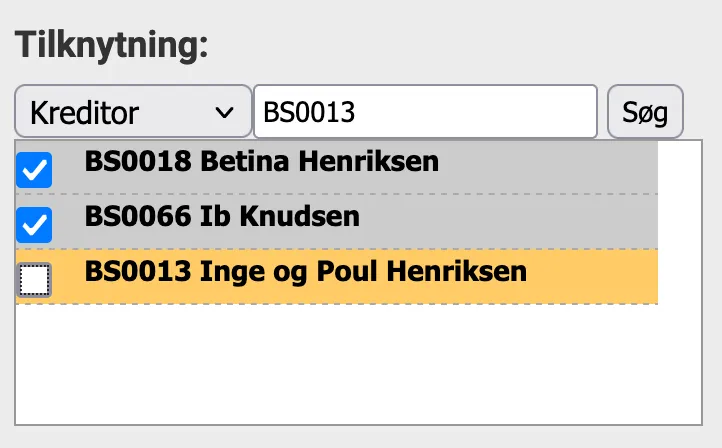Uncheck the BS0018 Betina Henriksen checkbox

(35, 171)
